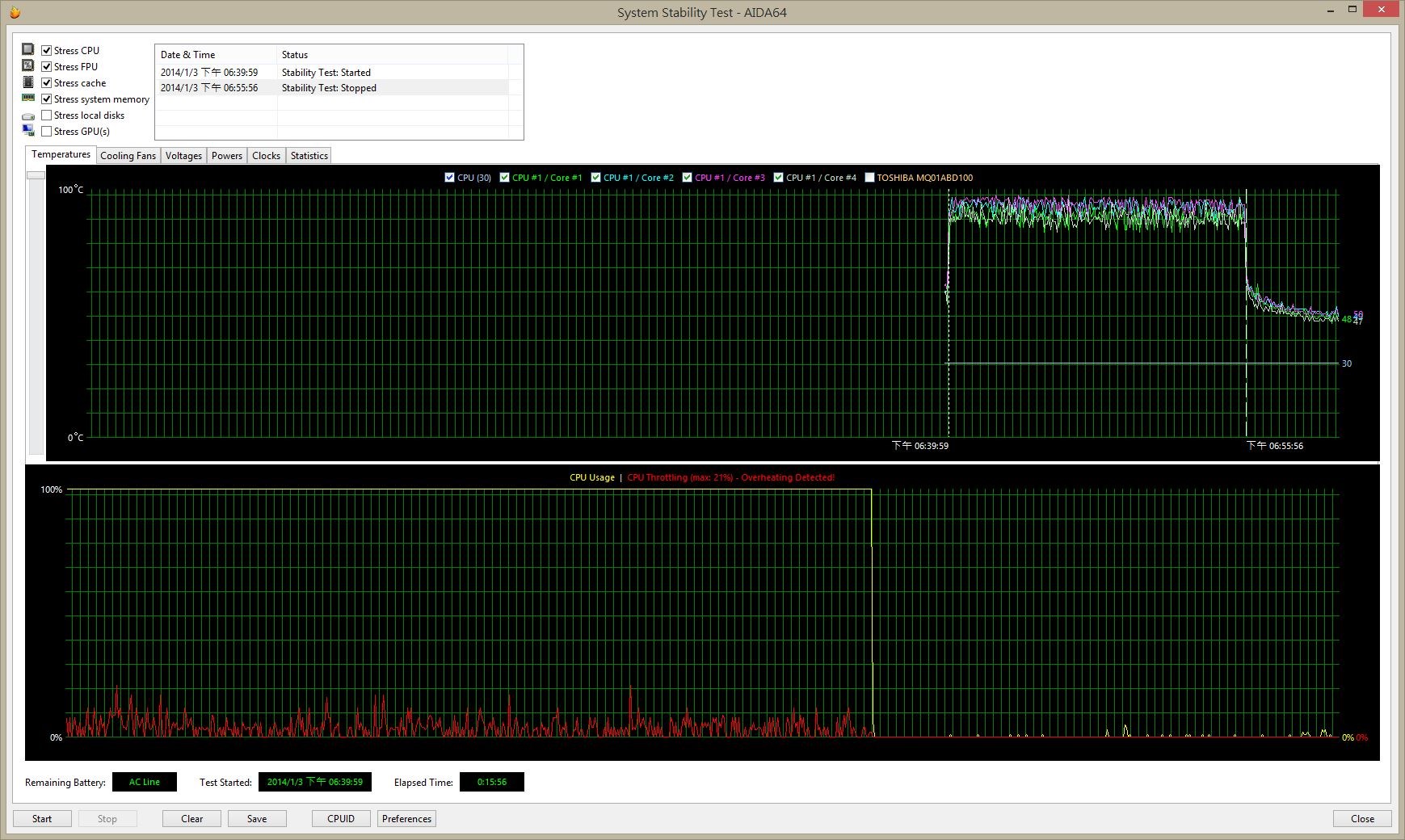
Task: Click the monitor icon beside Stress GPU(s)
Action: click(28, 130)
